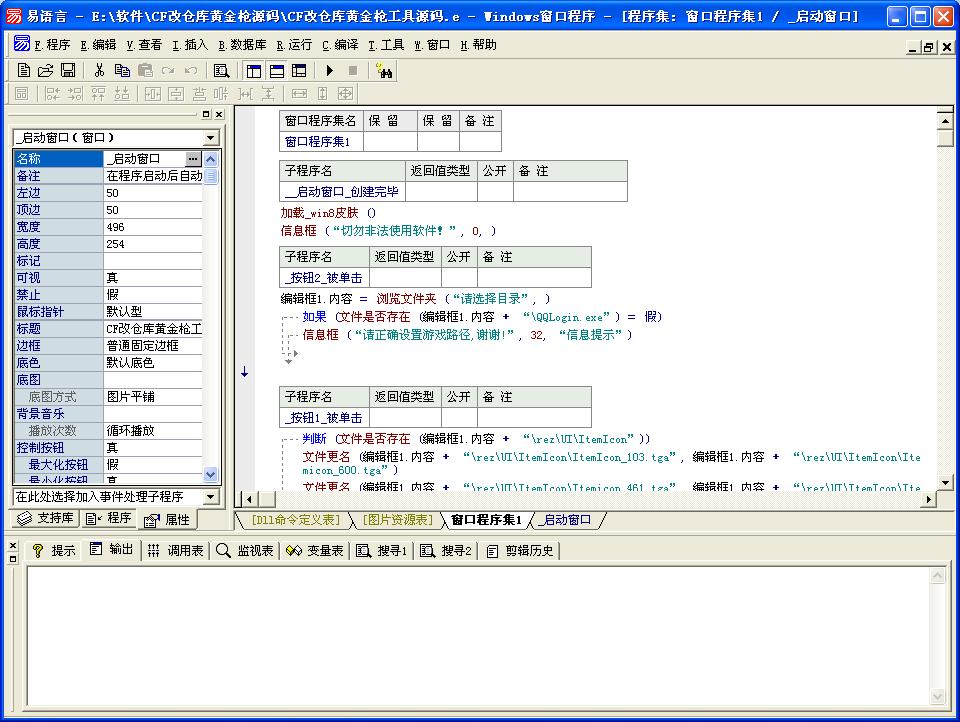
Task: Toggle the bottom status panel layout button
Action: (276, 70)
